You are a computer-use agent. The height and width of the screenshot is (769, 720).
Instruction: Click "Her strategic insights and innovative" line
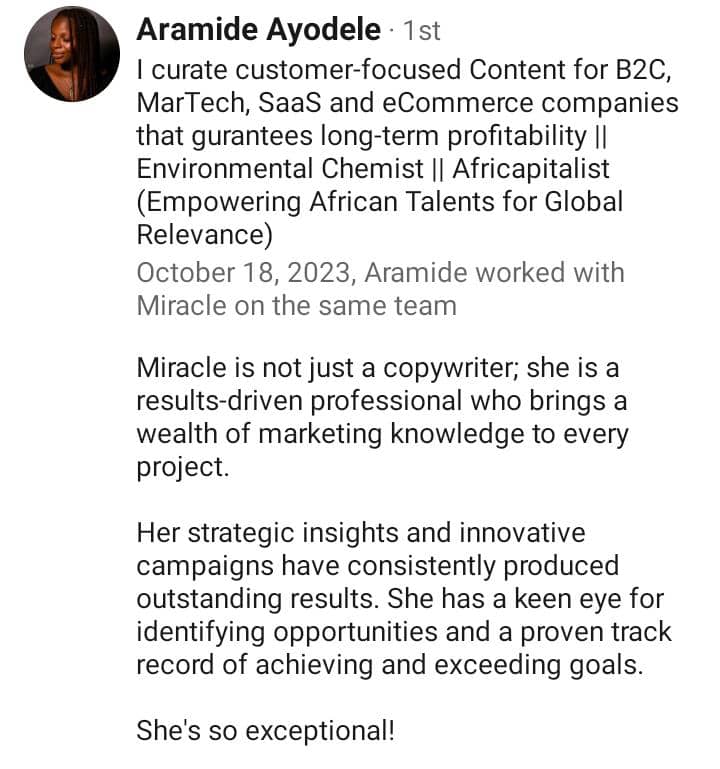360,533
